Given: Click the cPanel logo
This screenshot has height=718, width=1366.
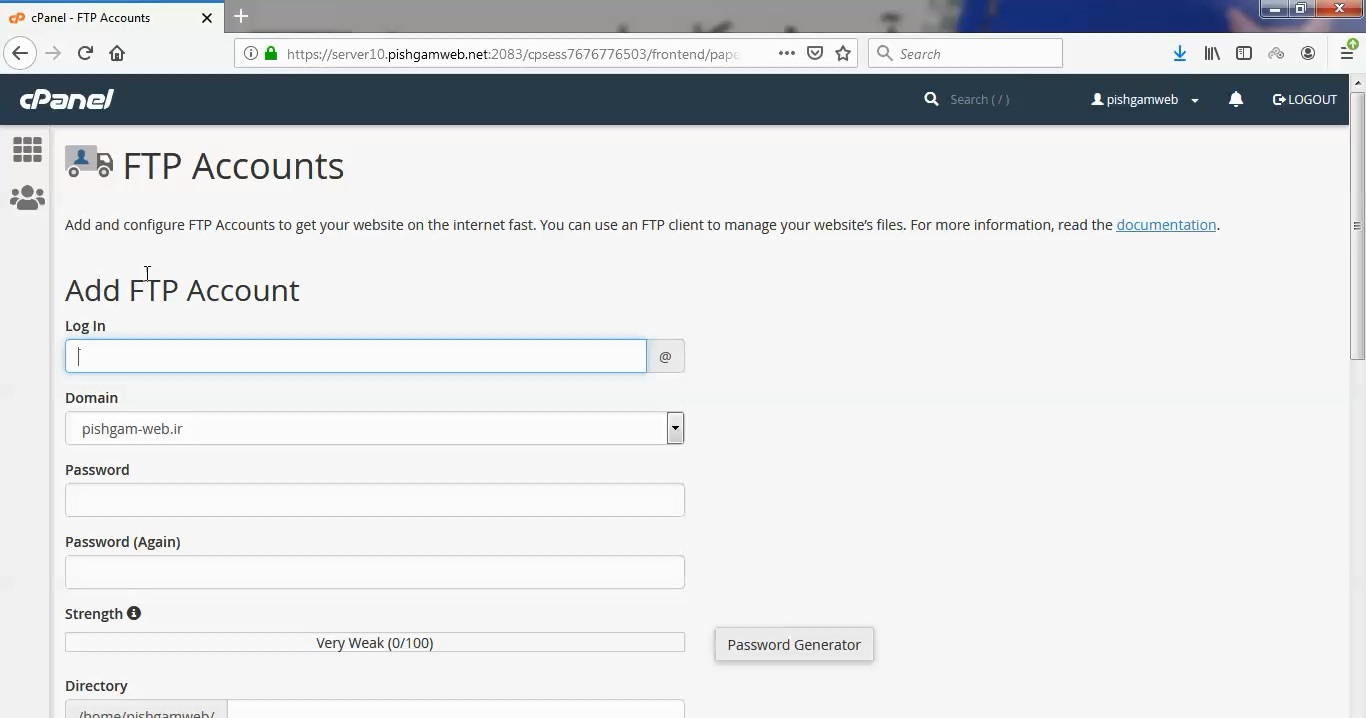Looking at the screenshot, I should tap(67, 99).
